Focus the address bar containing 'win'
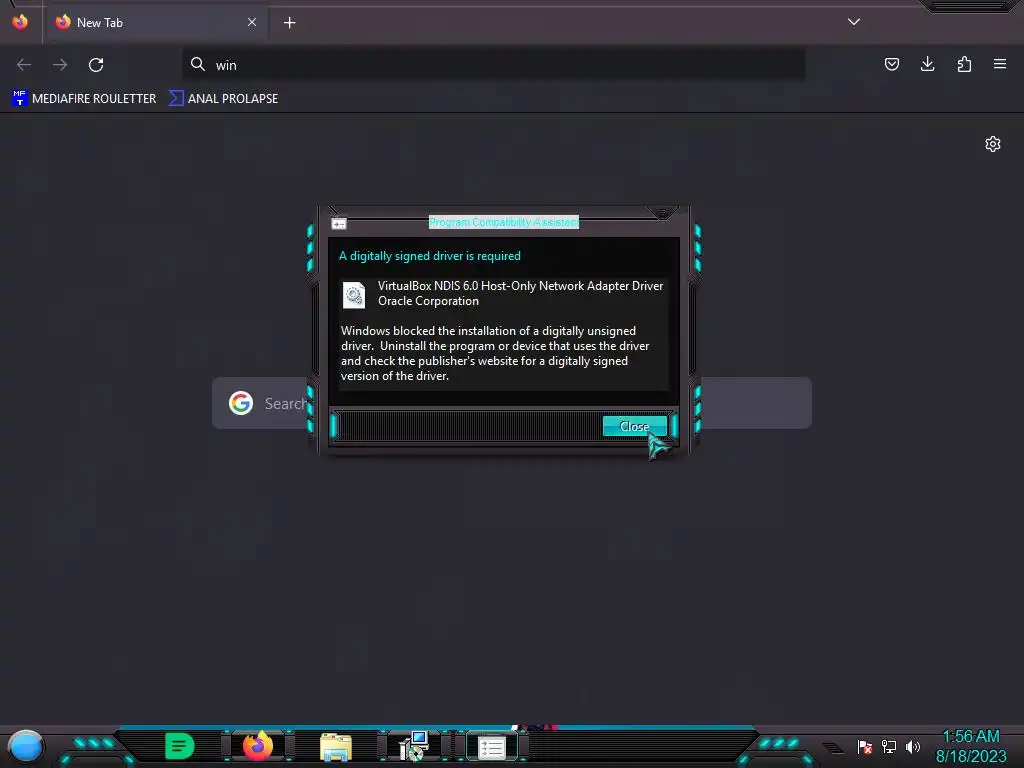The image size is (1024, 768). [494, 65]
